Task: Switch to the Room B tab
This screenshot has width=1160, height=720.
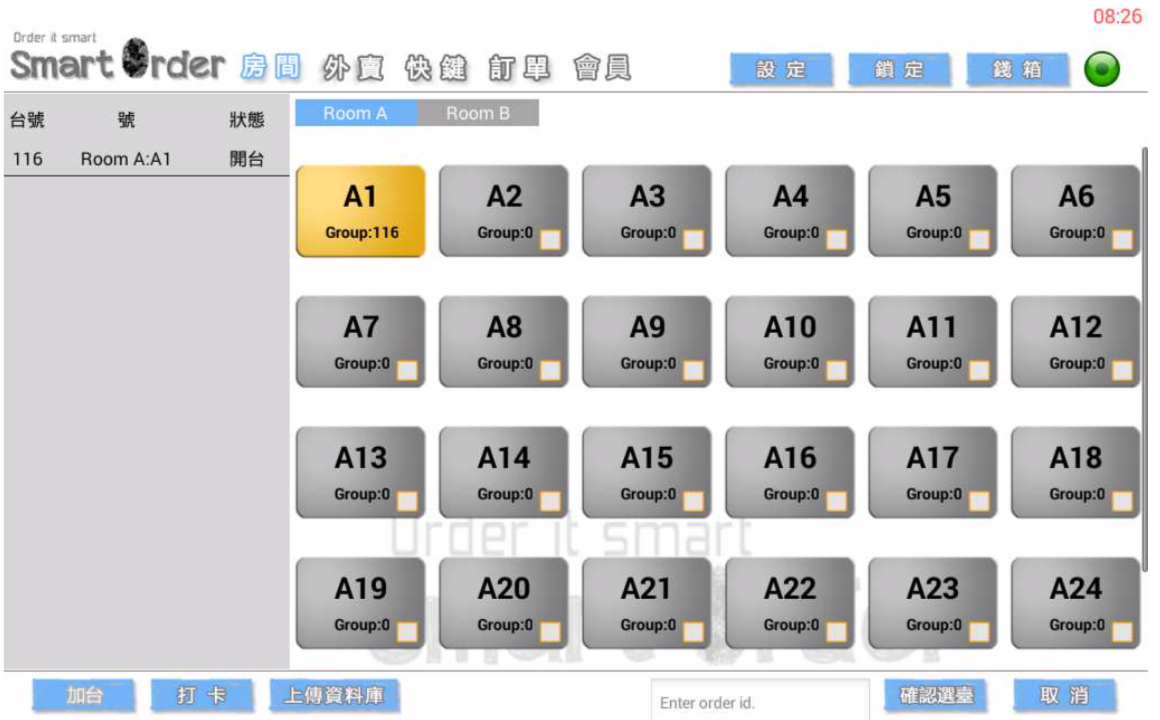Action: [x=478, y=113]
